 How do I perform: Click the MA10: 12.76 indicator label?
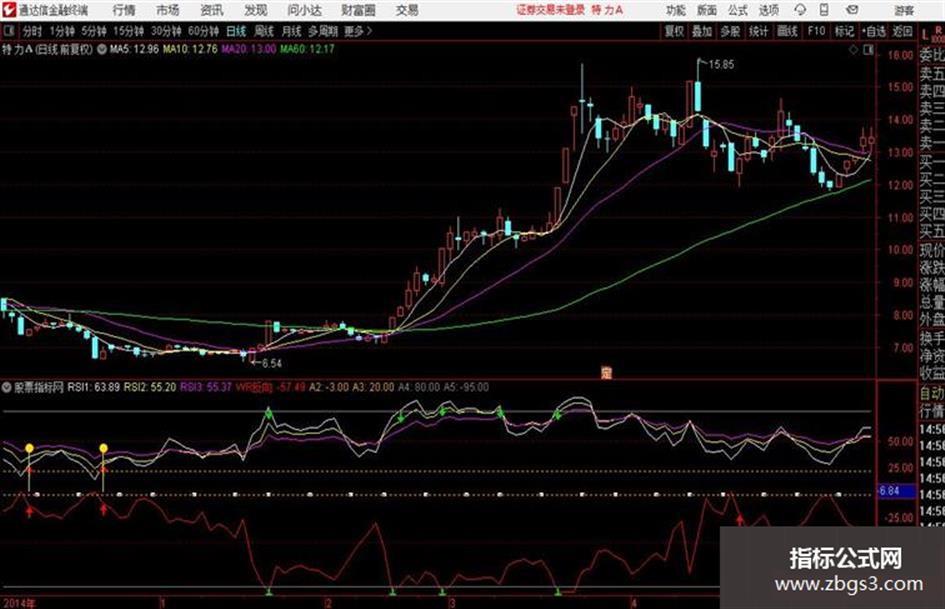(190, 49)
